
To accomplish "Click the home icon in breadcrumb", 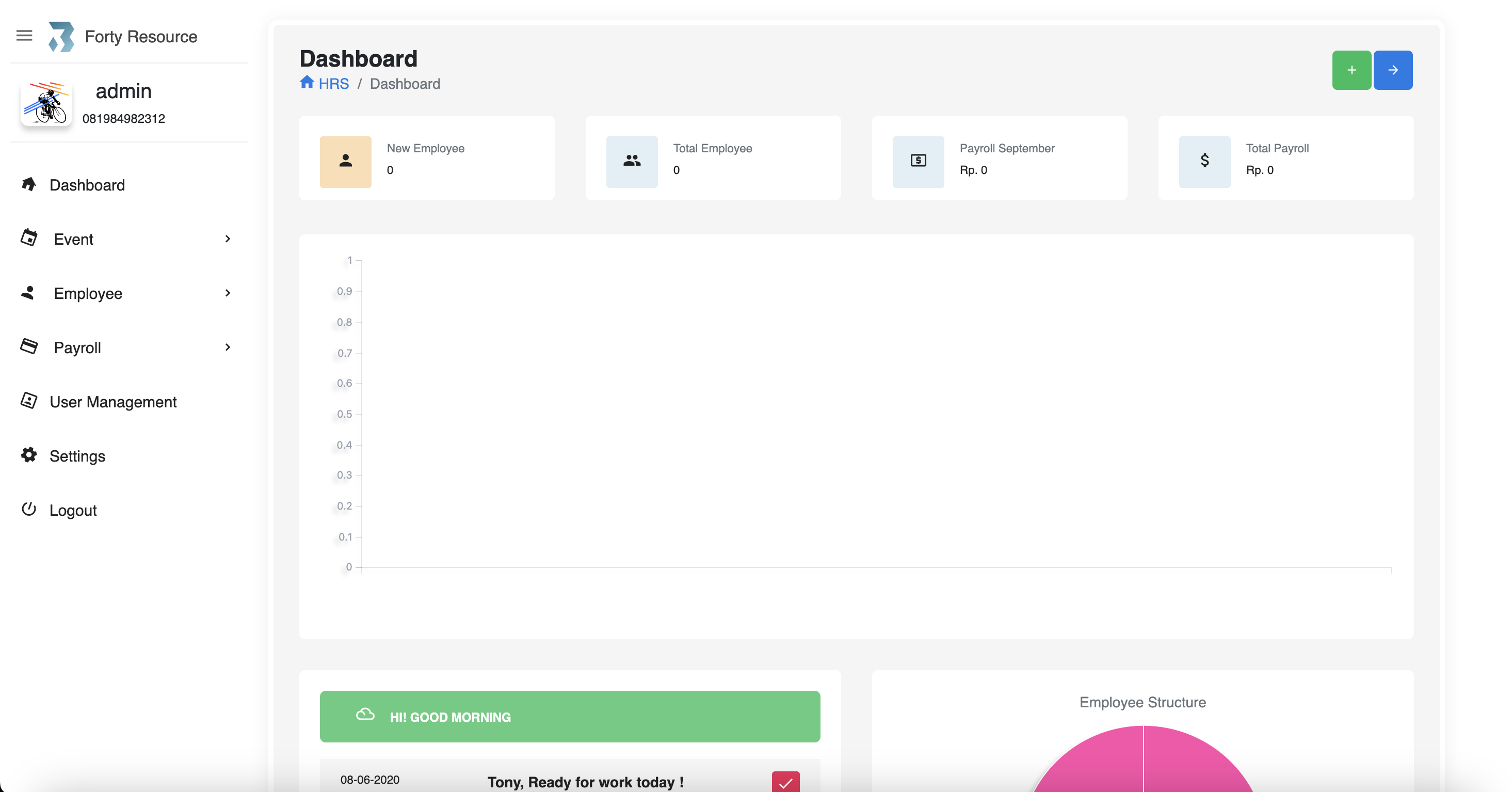I will click(307, 83).
